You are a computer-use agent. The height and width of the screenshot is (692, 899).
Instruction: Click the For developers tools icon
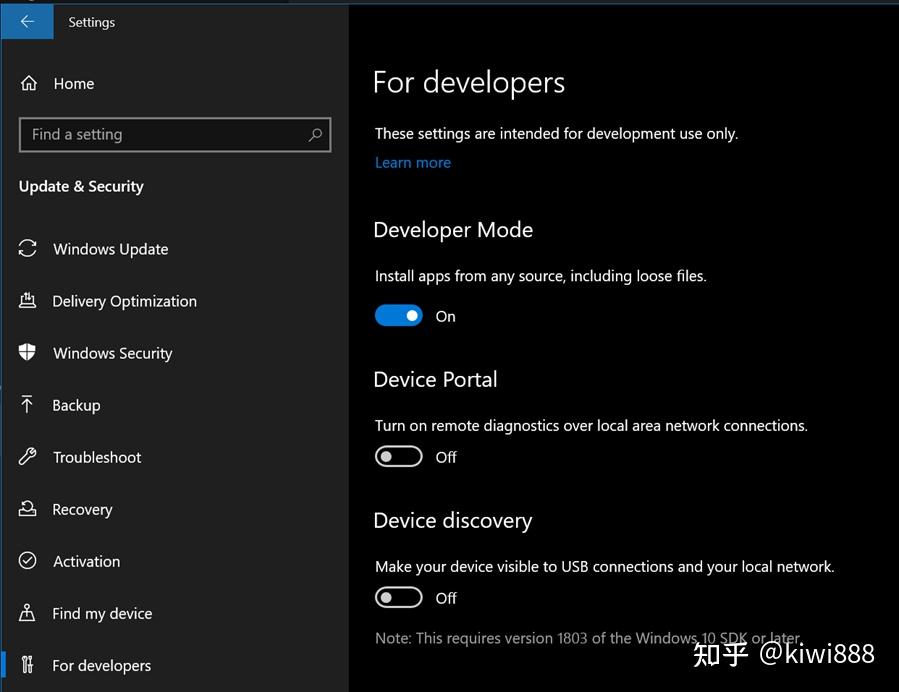[x=27, y=665]
